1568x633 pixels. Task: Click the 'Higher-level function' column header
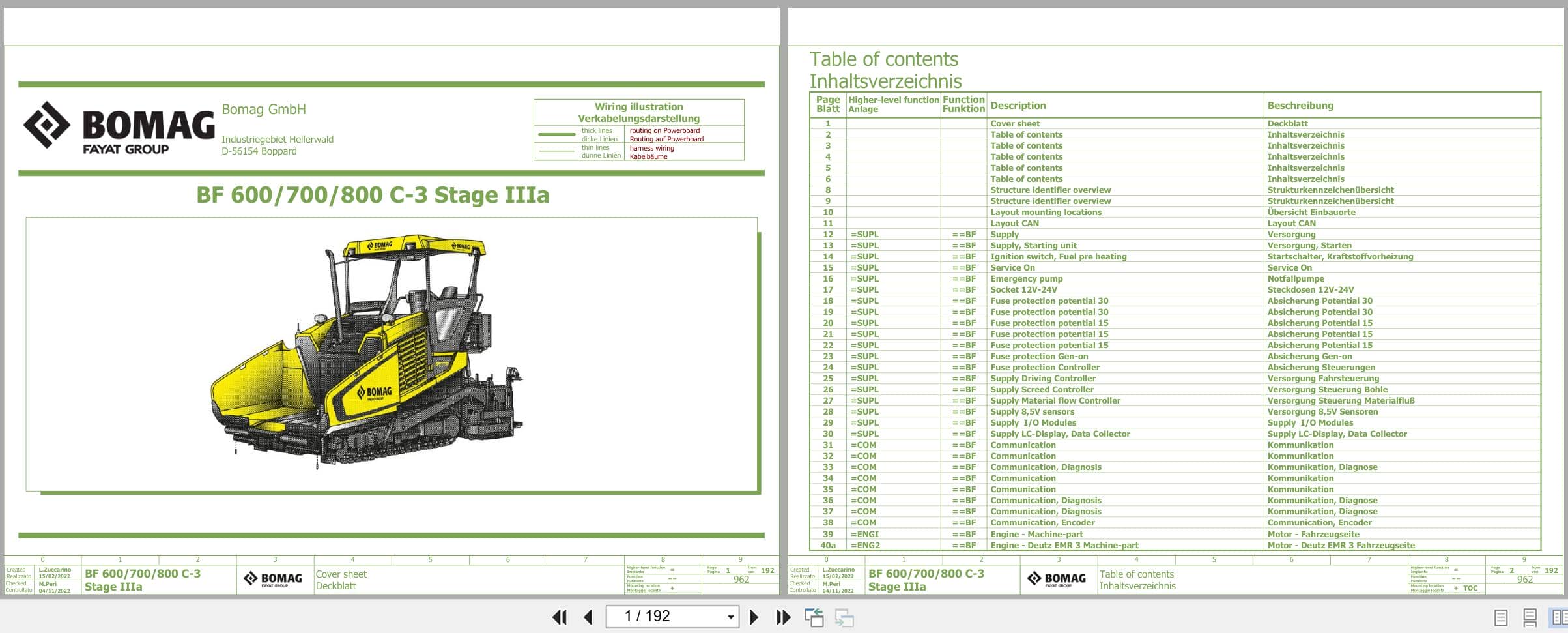893,100
